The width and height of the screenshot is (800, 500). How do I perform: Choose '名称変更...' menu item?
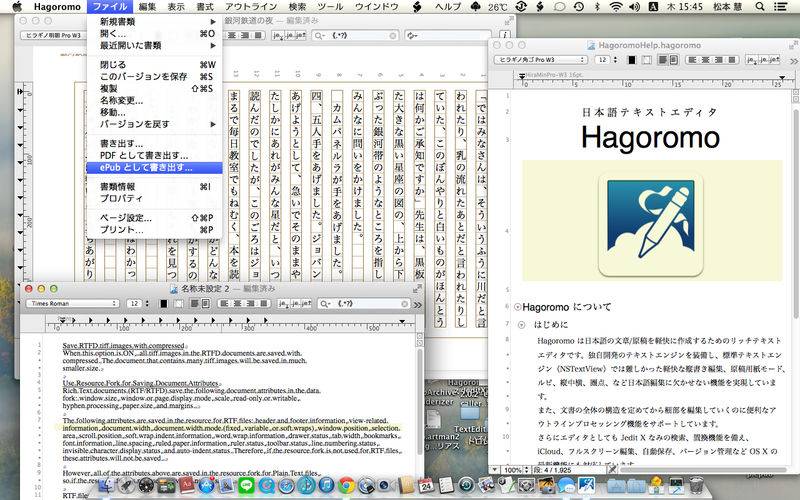(154, 101)
